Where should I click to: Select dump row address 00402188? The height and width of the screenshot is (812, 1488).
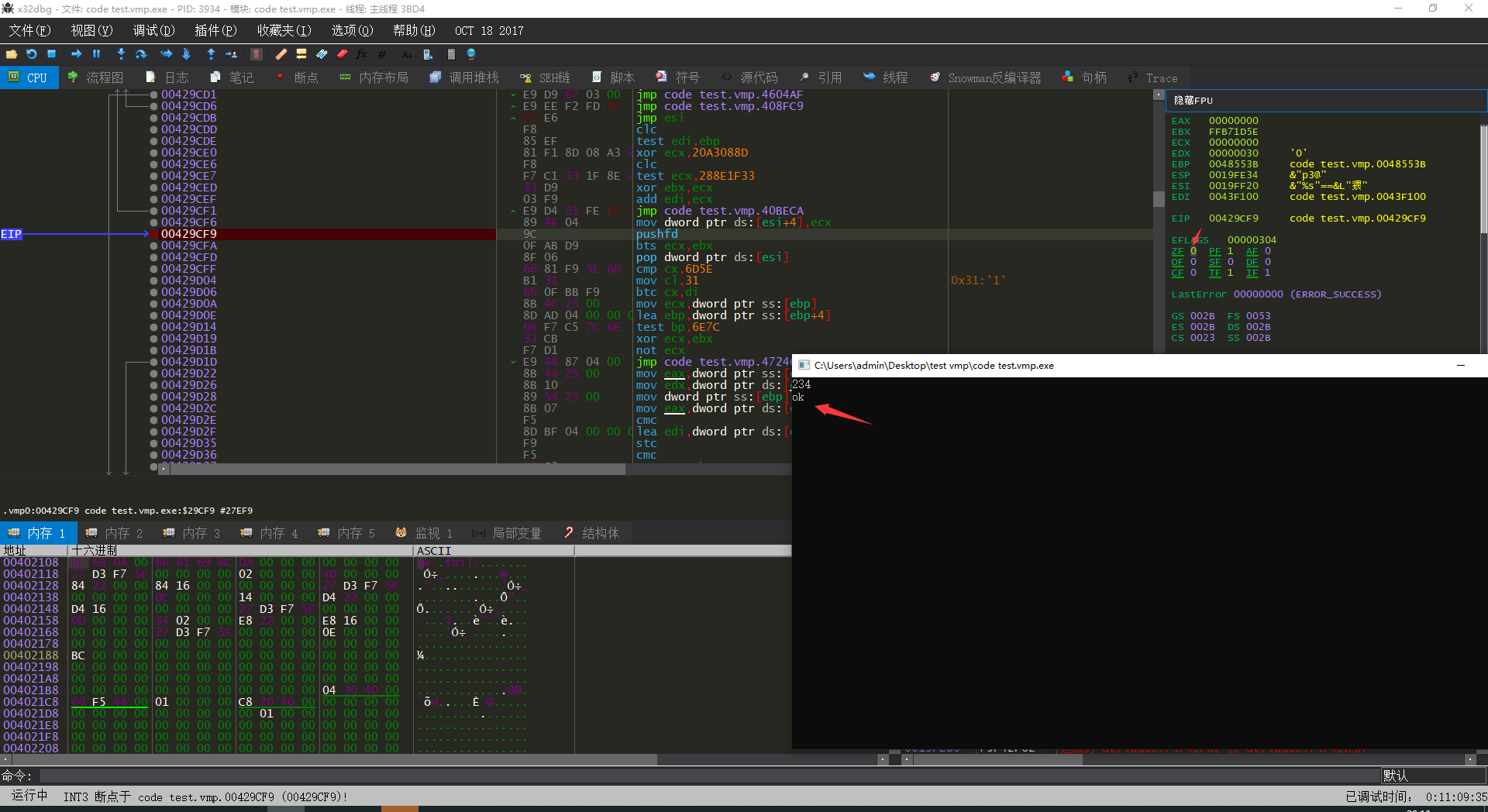pyautogui.click(x=31, y=655)
